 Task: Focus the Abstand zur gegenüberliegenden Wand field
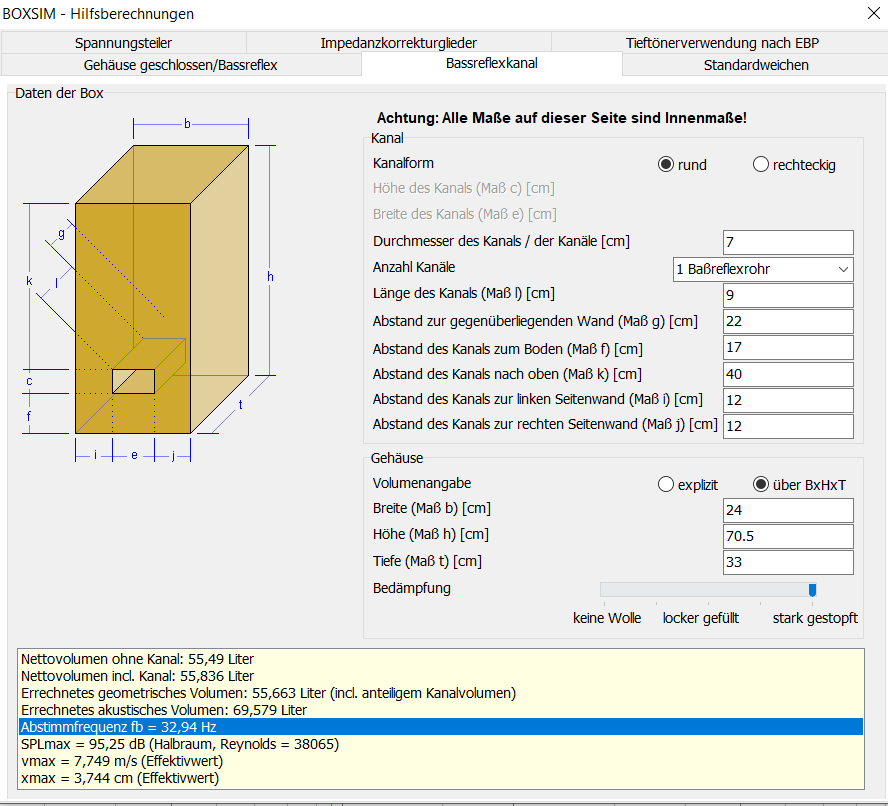pos(788,321)
